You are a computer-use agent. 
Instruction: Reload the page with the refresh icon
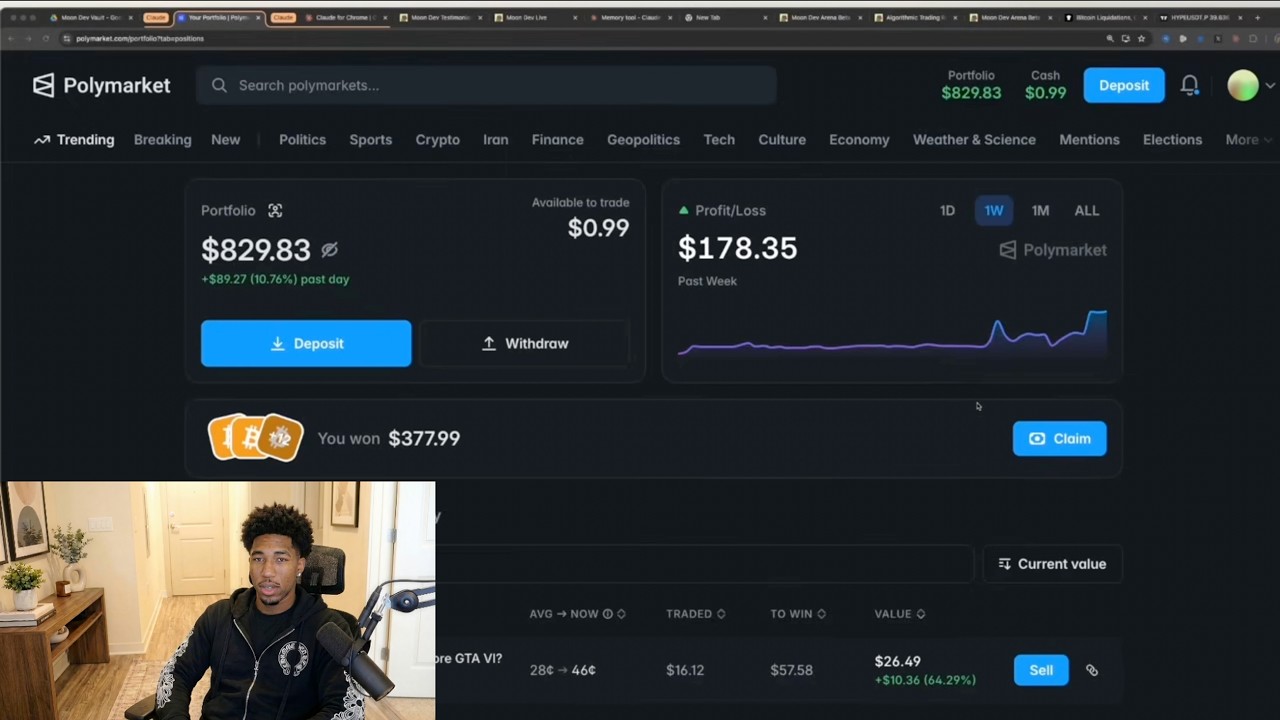pyautogui.click(x=45, y=38)
